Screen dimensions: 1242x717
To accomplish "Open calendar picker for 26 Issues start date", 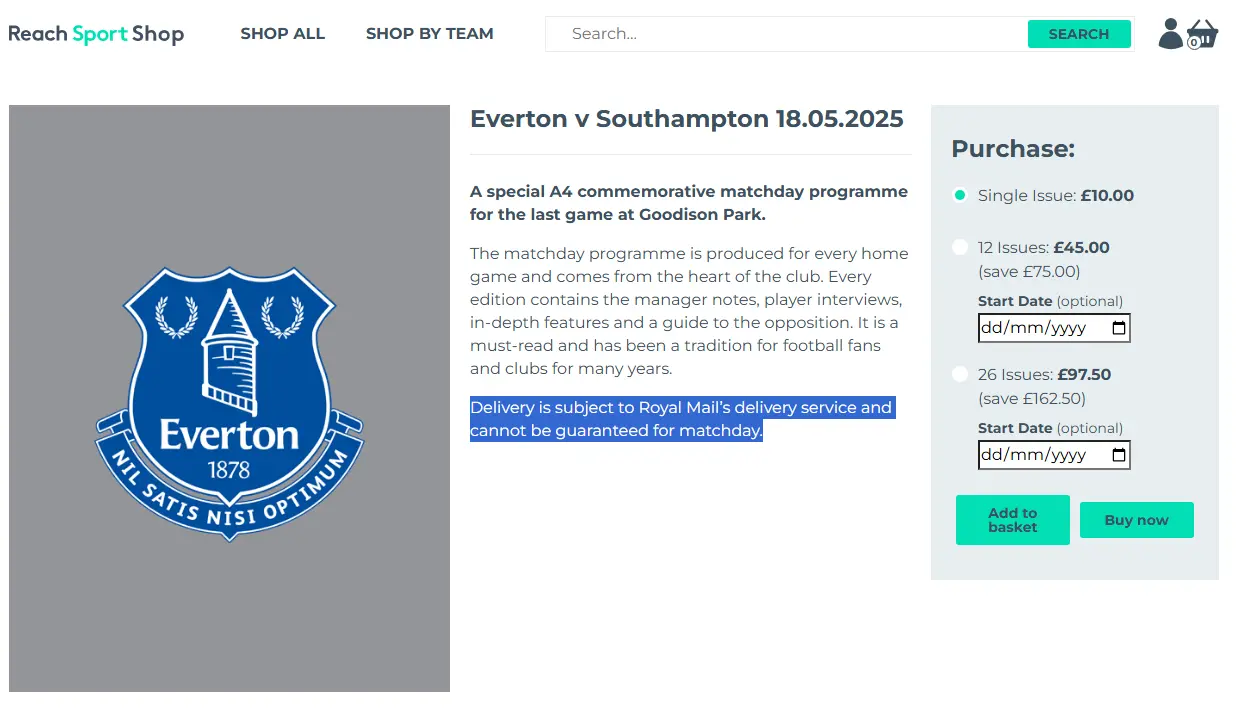I will [1119, 455].
